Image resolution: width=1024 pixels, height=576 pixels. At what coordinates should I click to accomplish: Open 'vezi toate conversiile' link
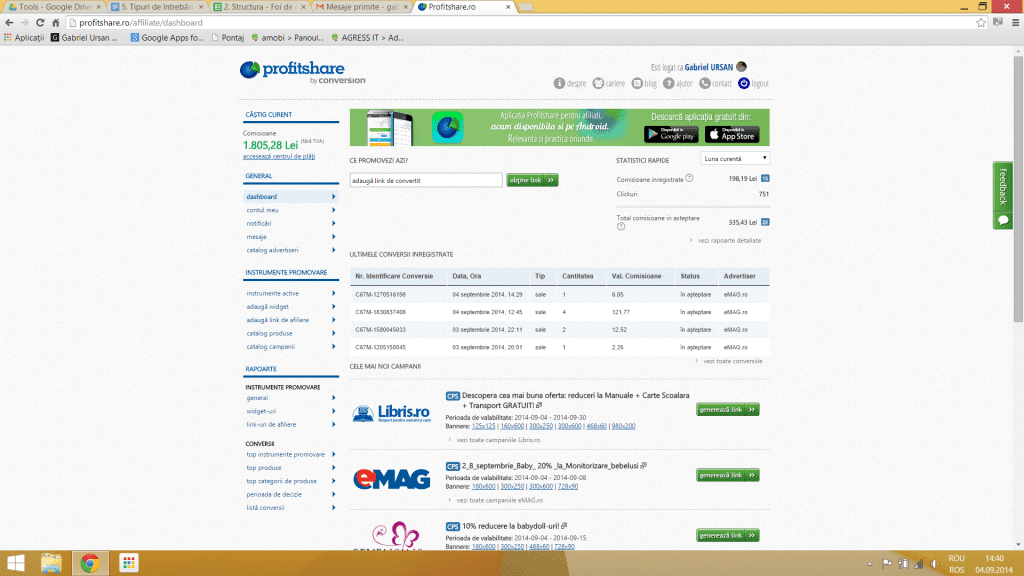click(733, 361)
